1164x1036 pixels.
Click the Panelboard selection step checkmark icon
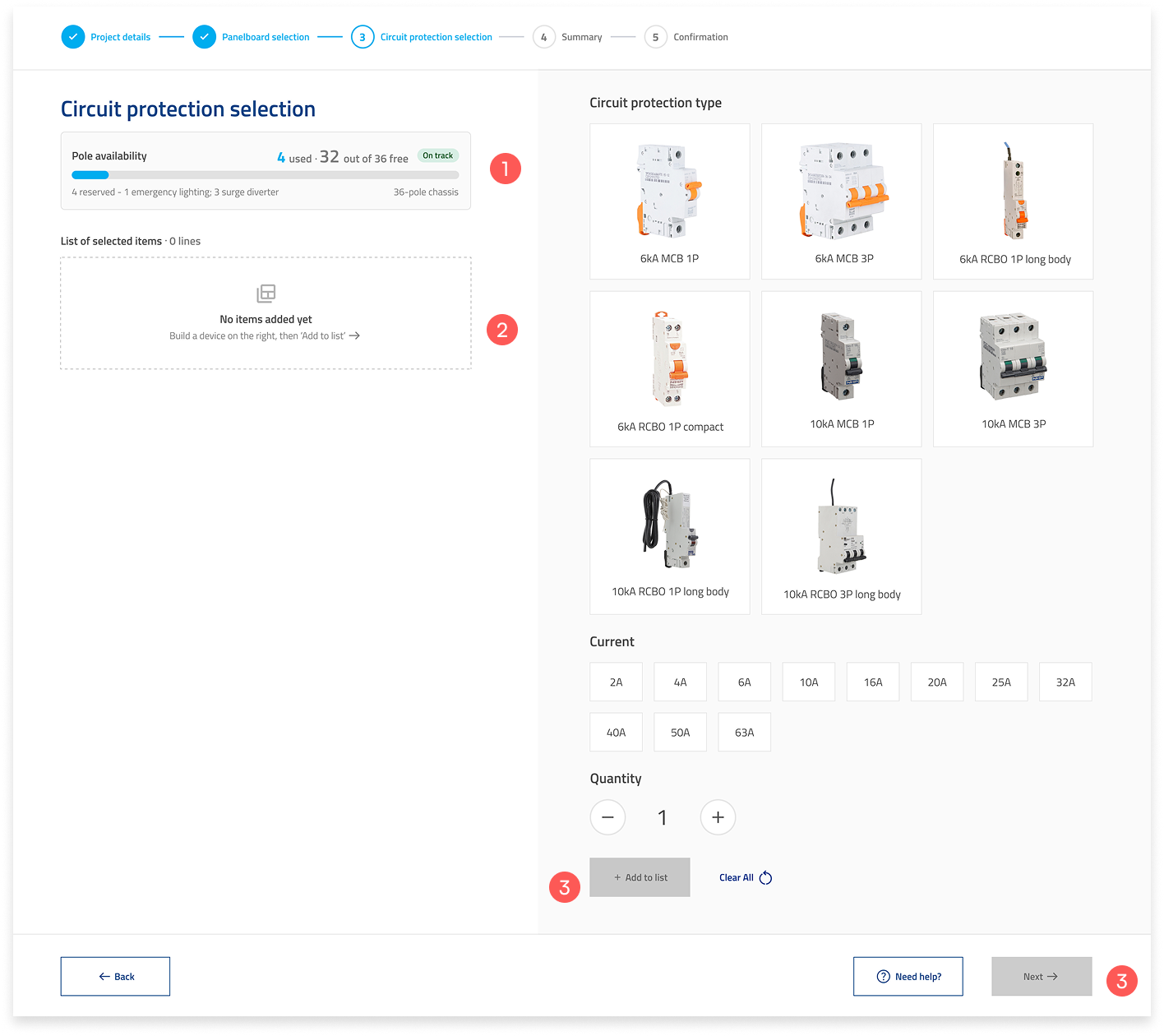pos(204,37)
